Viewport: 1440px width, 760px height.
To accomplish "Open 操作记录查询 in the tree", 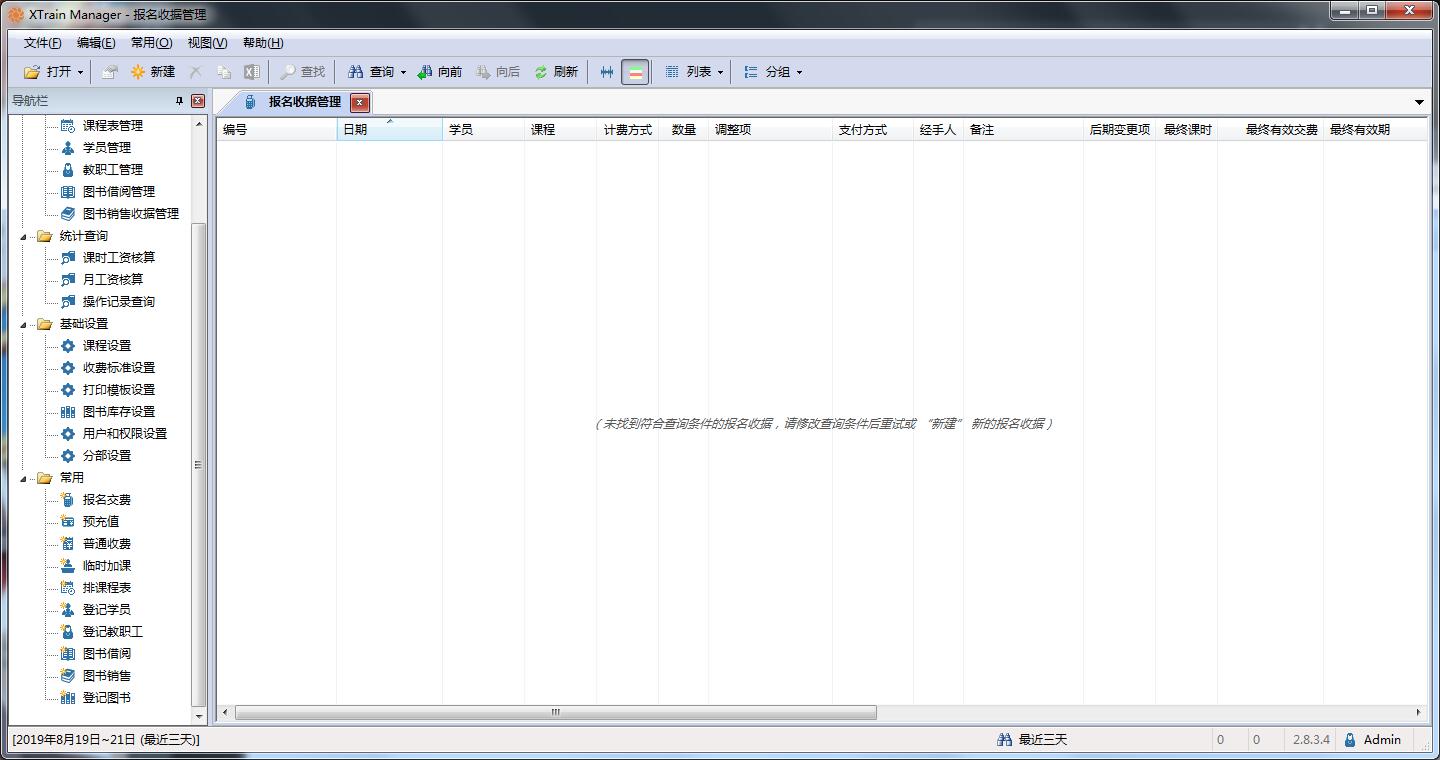I will click(x=118, y=302).
